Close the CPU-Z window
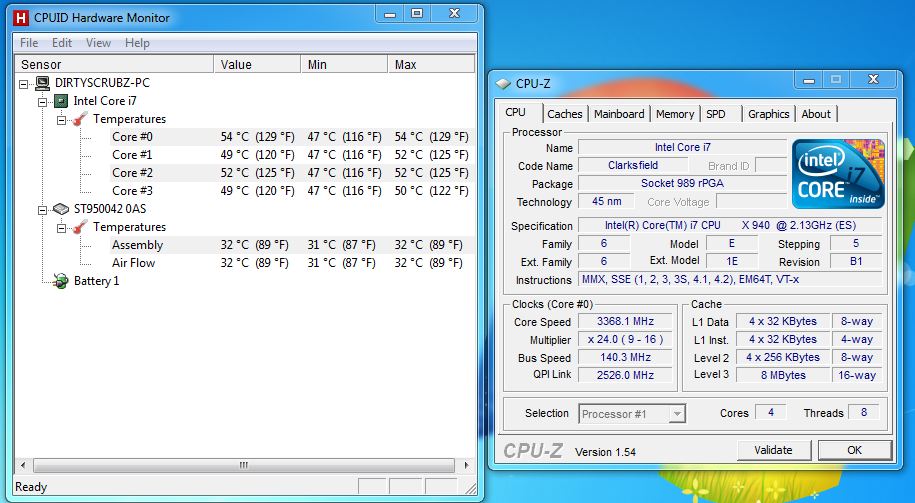The image size is (915, 503). (872, 79)
